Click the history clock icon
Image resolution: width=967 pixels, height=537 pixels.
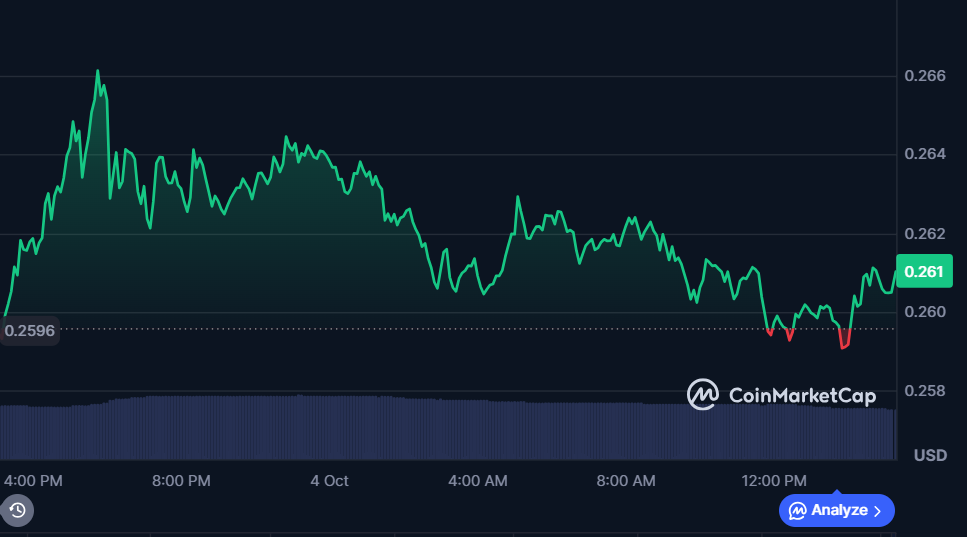17,511
